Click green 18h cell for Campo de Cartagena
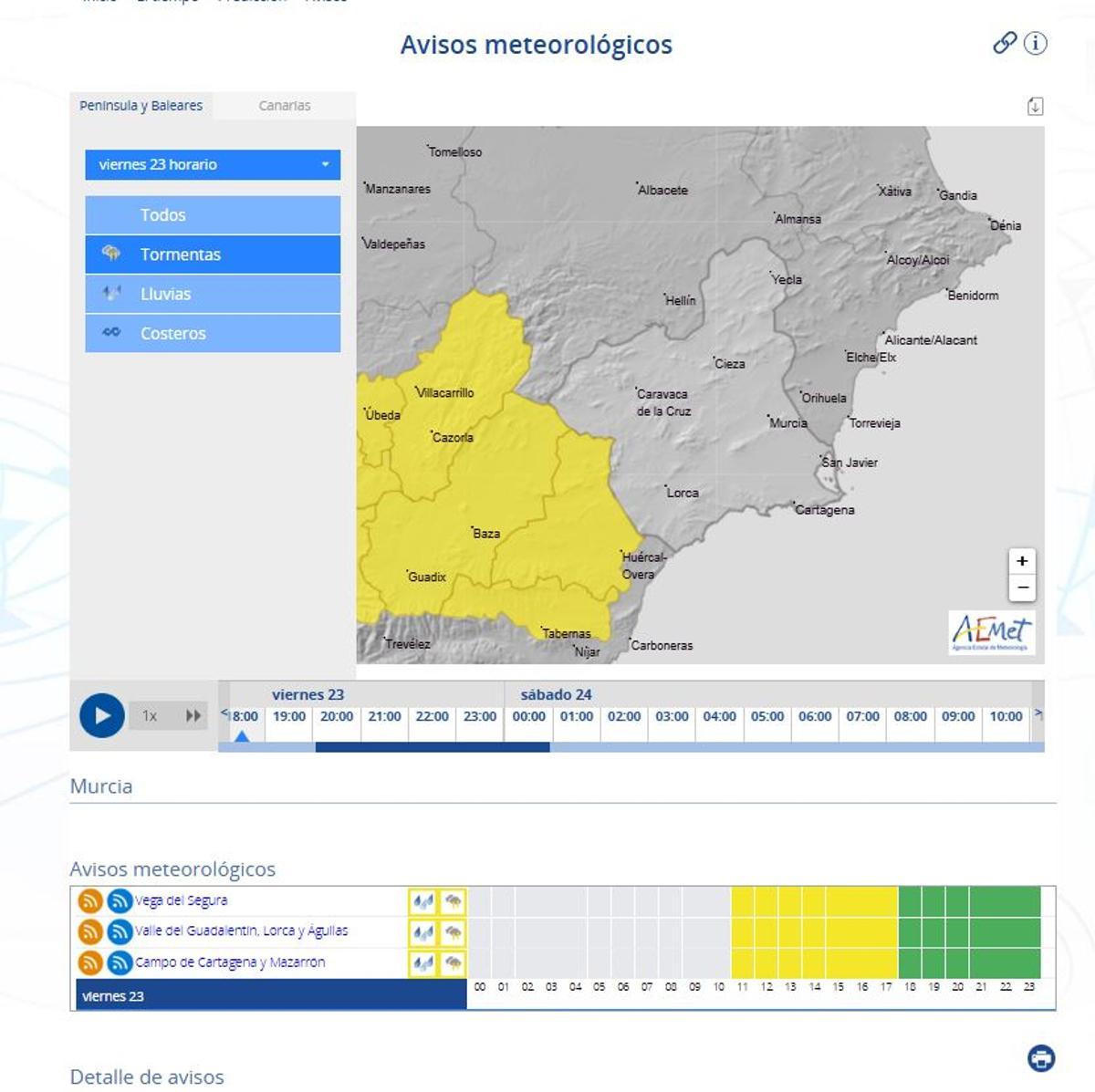1095x1092 pixels. pos(910,962)
